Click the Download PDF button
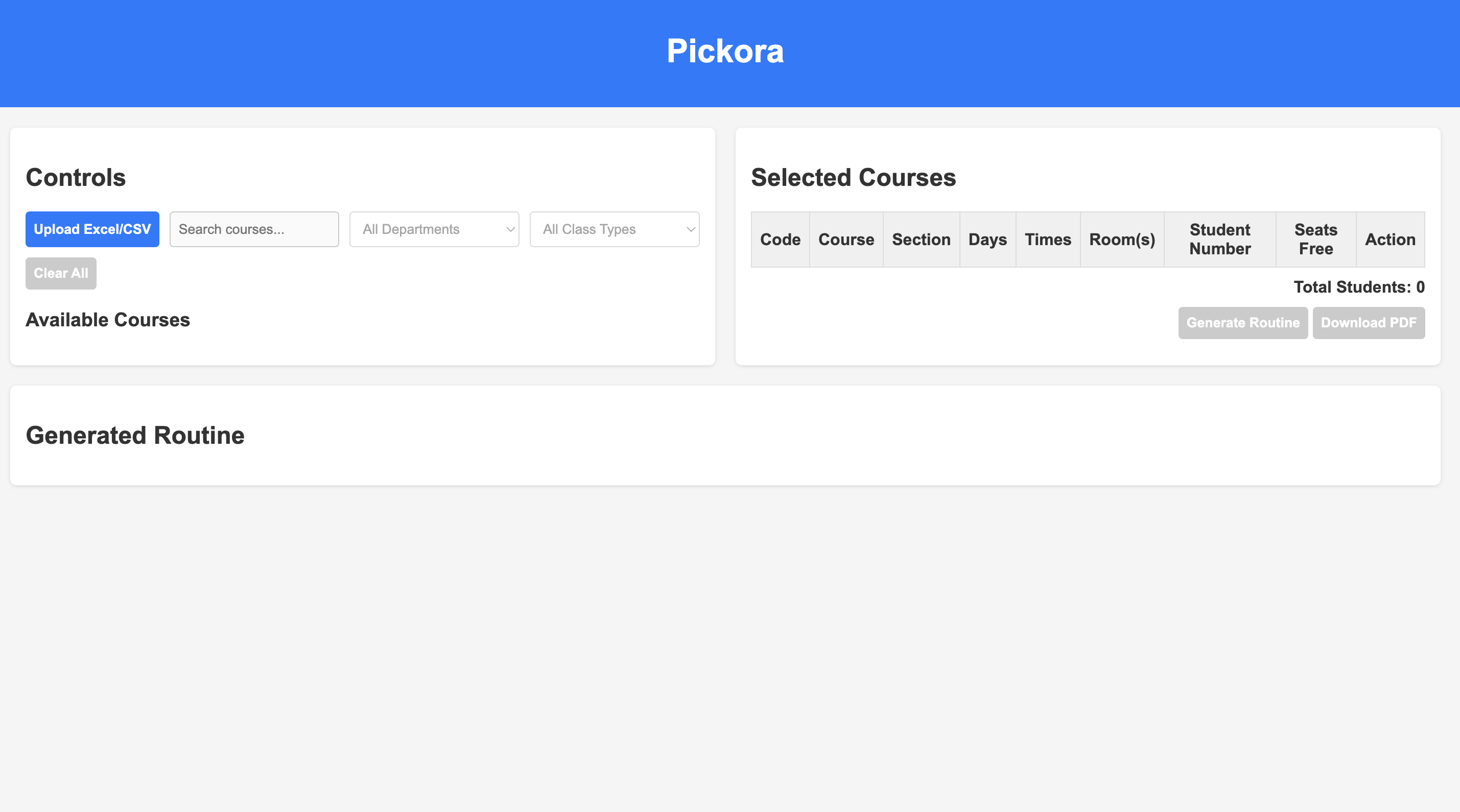 1369,322
